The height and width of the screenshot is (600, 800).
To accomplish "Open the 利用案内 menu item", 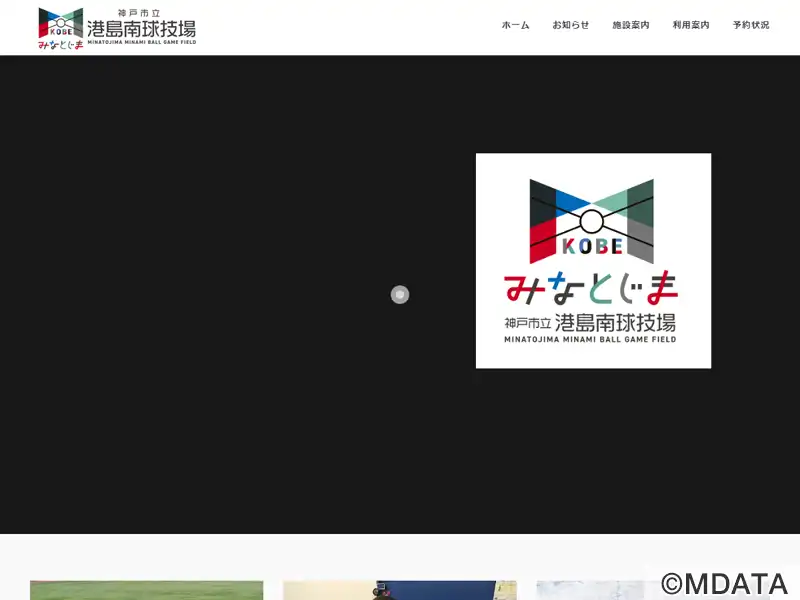I will coord(691,25).
